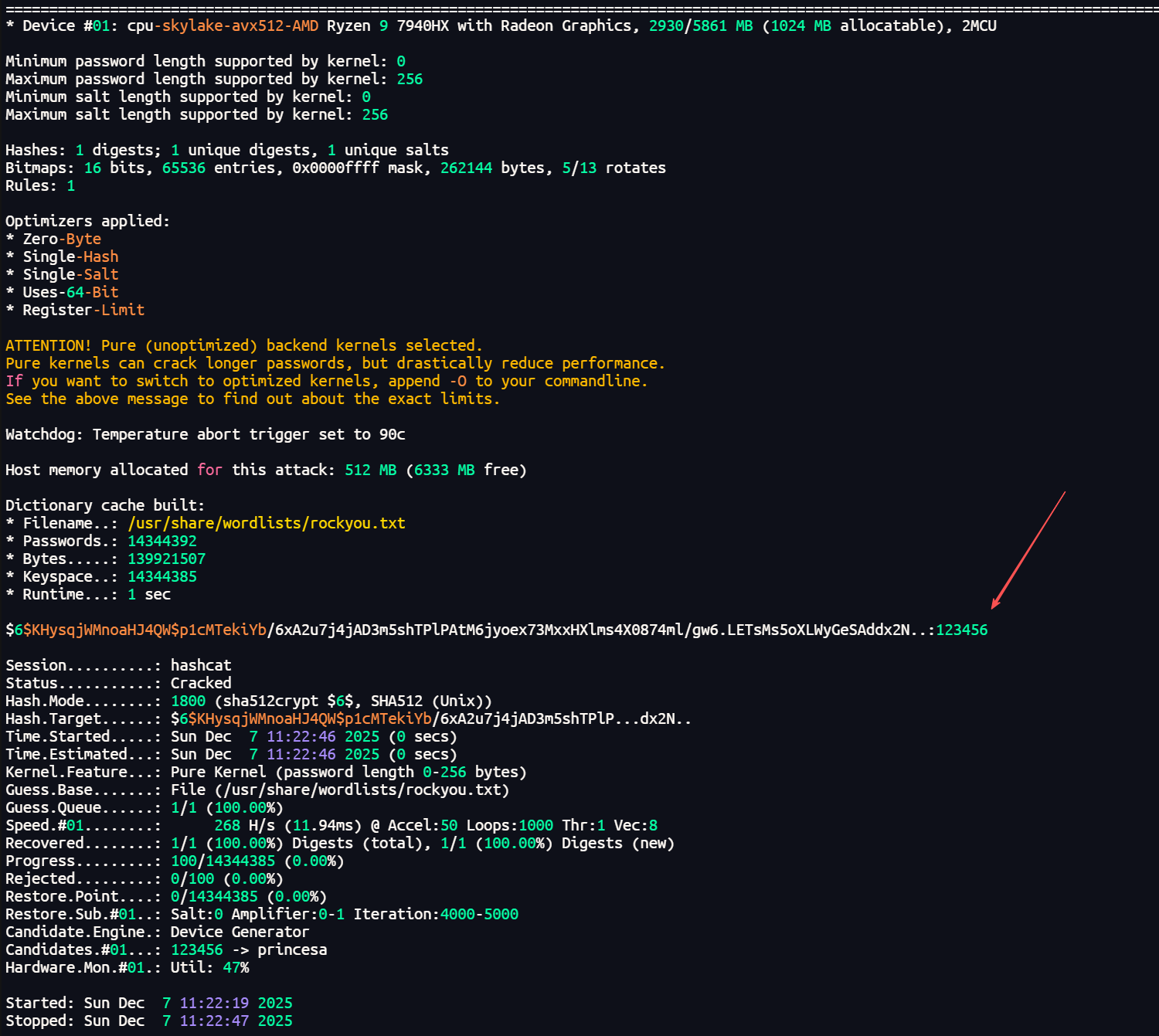The width and height of the screenshot is (1159, 1036).
Task: Click the Session value hashcat
Action: pyautogui.click(x=201, y=665)
